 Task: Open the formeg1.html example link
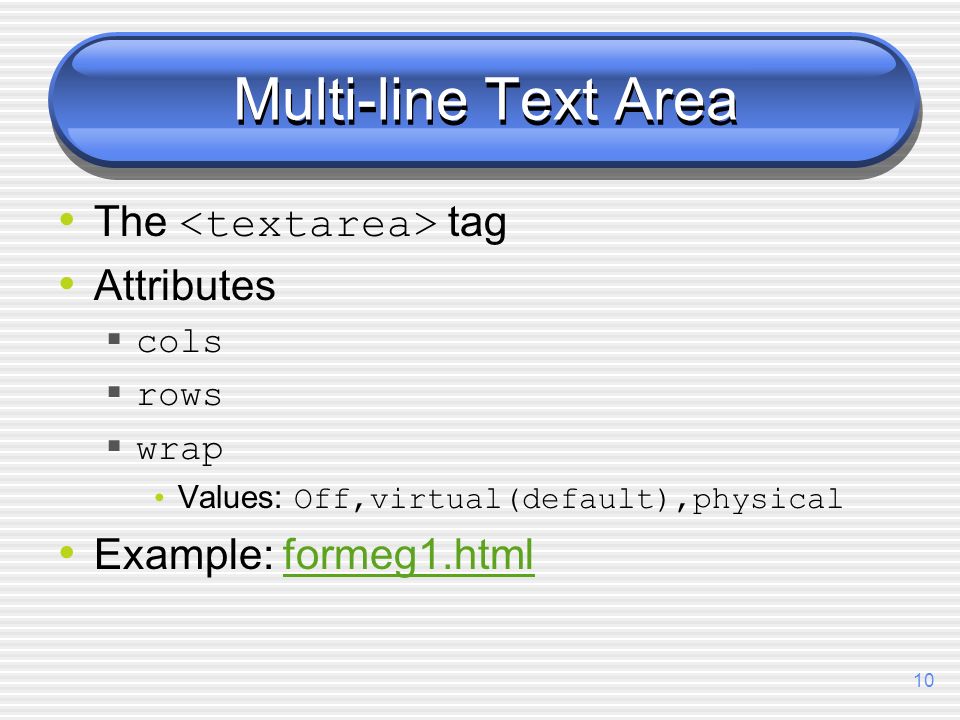click(x=408, y=556)
